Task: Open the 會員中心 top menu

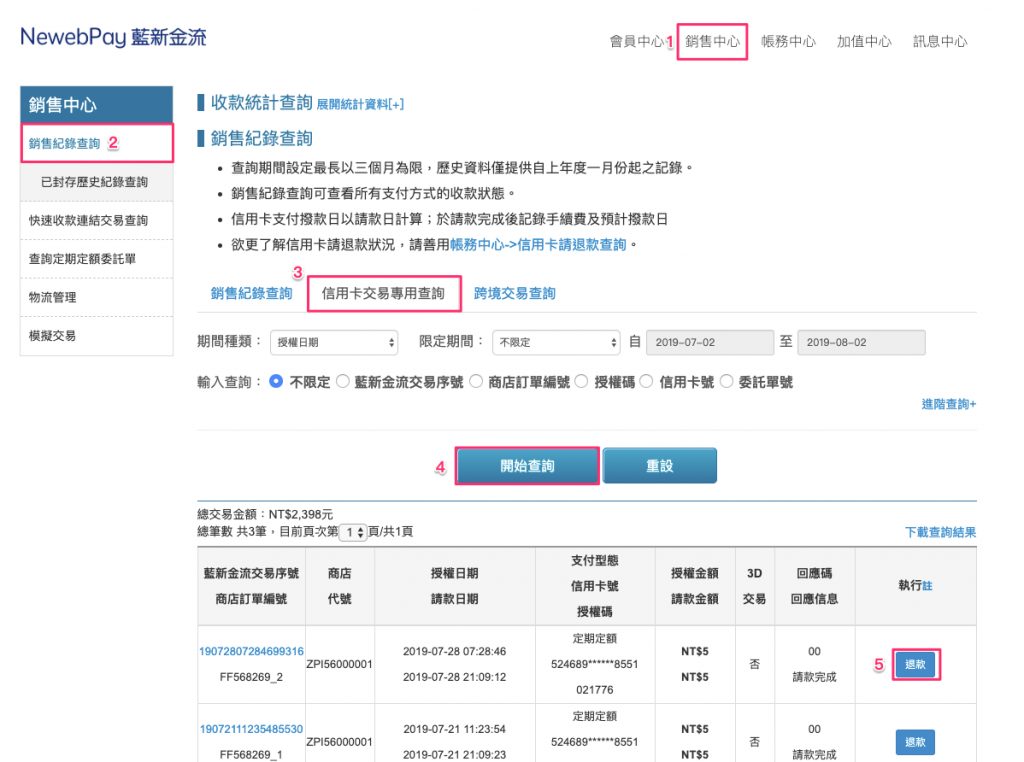Action: pos(636,42)
